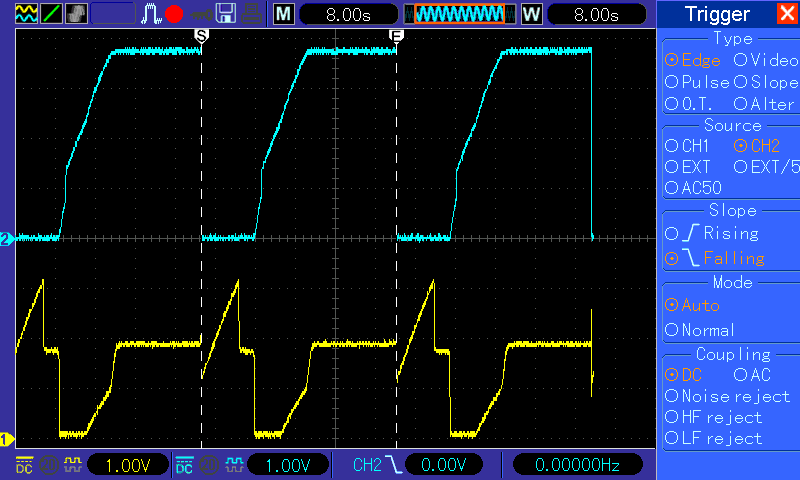Screen dimensions: 800x480
Task: Click the floppy disk save icon
Action: [x=226, y=14]
